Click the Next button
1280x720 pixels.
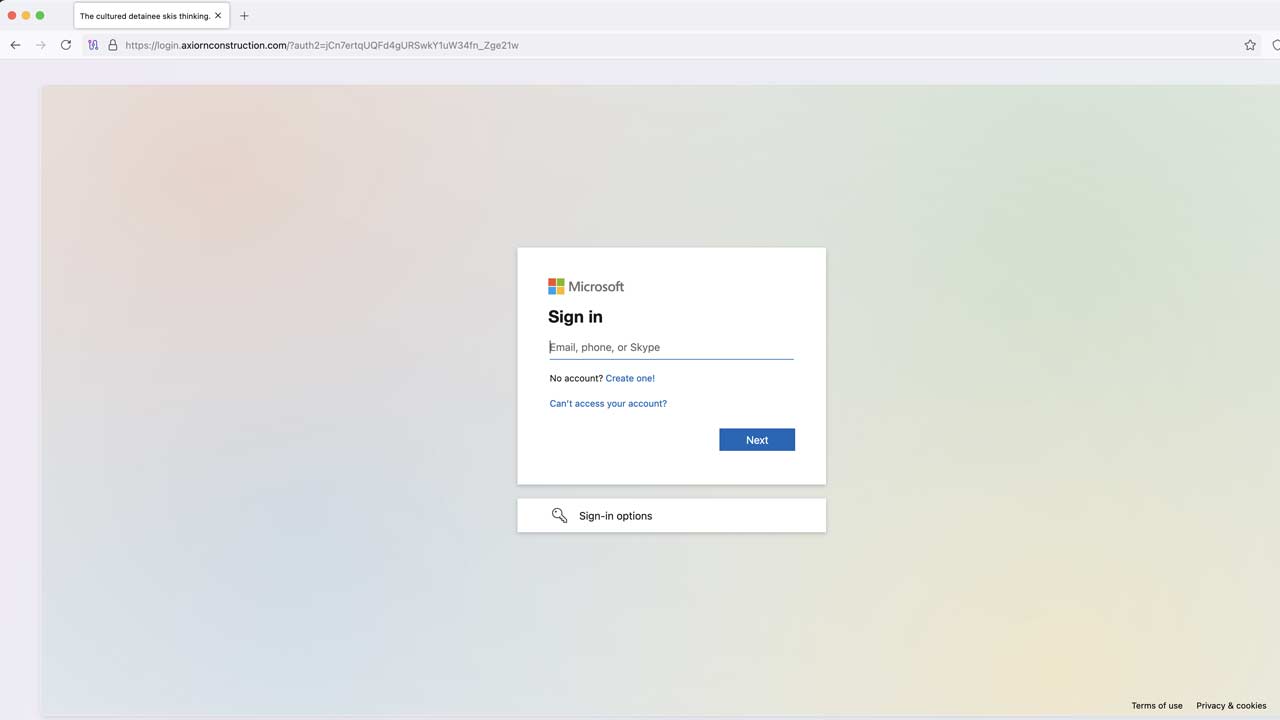coord(757,440)
